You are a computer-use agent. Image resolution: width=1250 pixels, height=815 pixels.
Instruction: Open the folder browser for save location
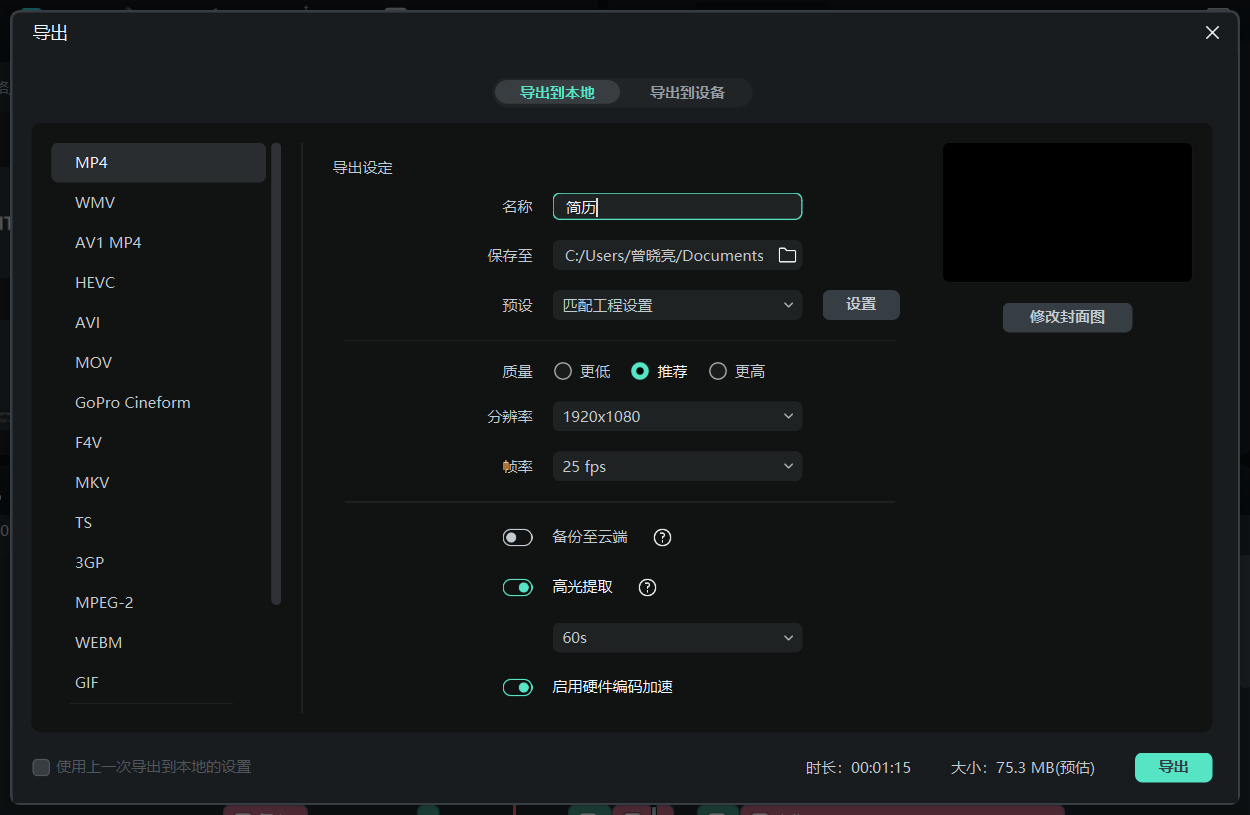point(787,255)
